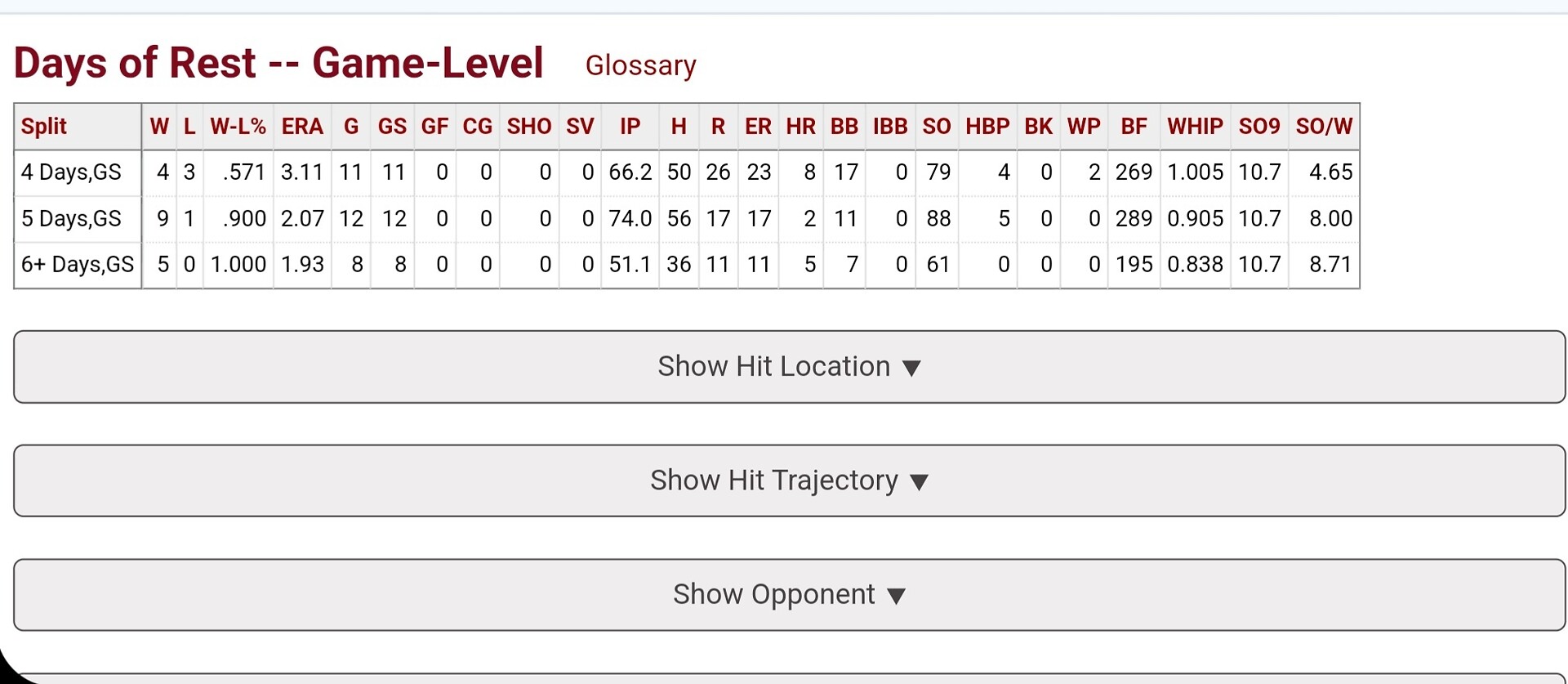
Task: Sort by W-L% column header
Action: [238, 127]
